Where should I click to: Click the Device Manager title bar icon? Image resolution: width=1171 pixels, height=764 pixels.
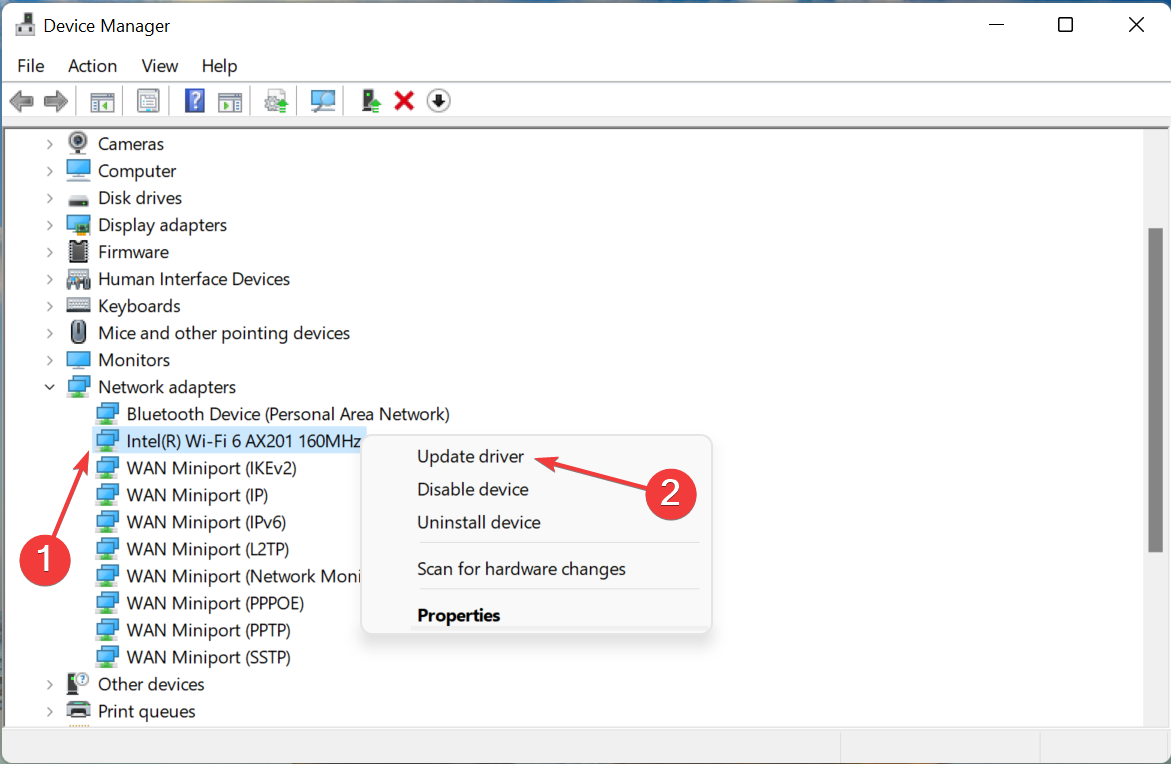pyautogui.click(x=25, y=25)
